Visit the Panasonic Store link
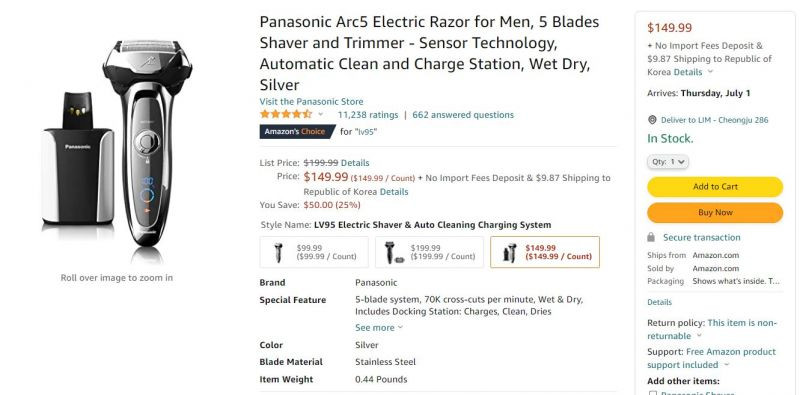800x395 pixels. point(311,102)
